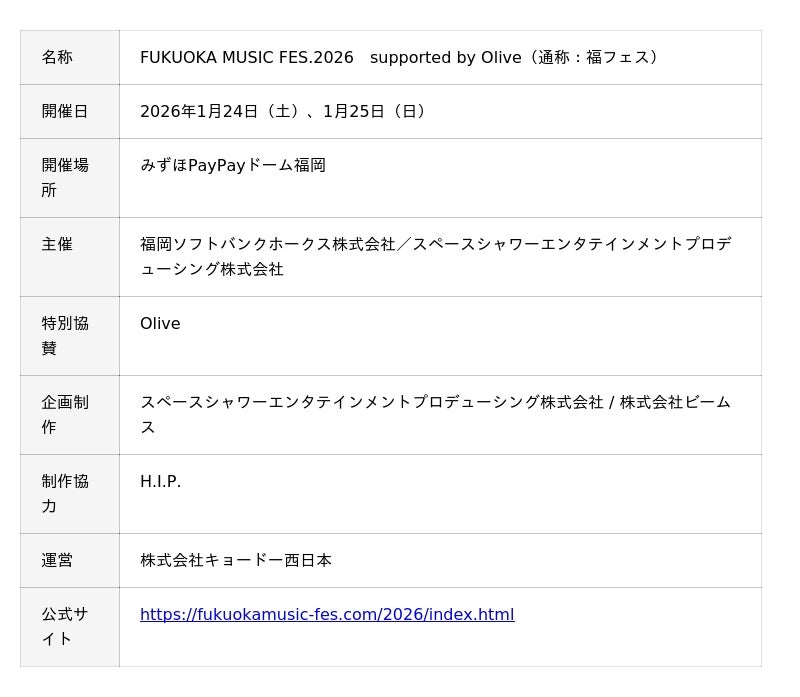Screen dimensions: 800x697
Task: Click the 通称：福フェス nickname text
Action: (595, 58)
